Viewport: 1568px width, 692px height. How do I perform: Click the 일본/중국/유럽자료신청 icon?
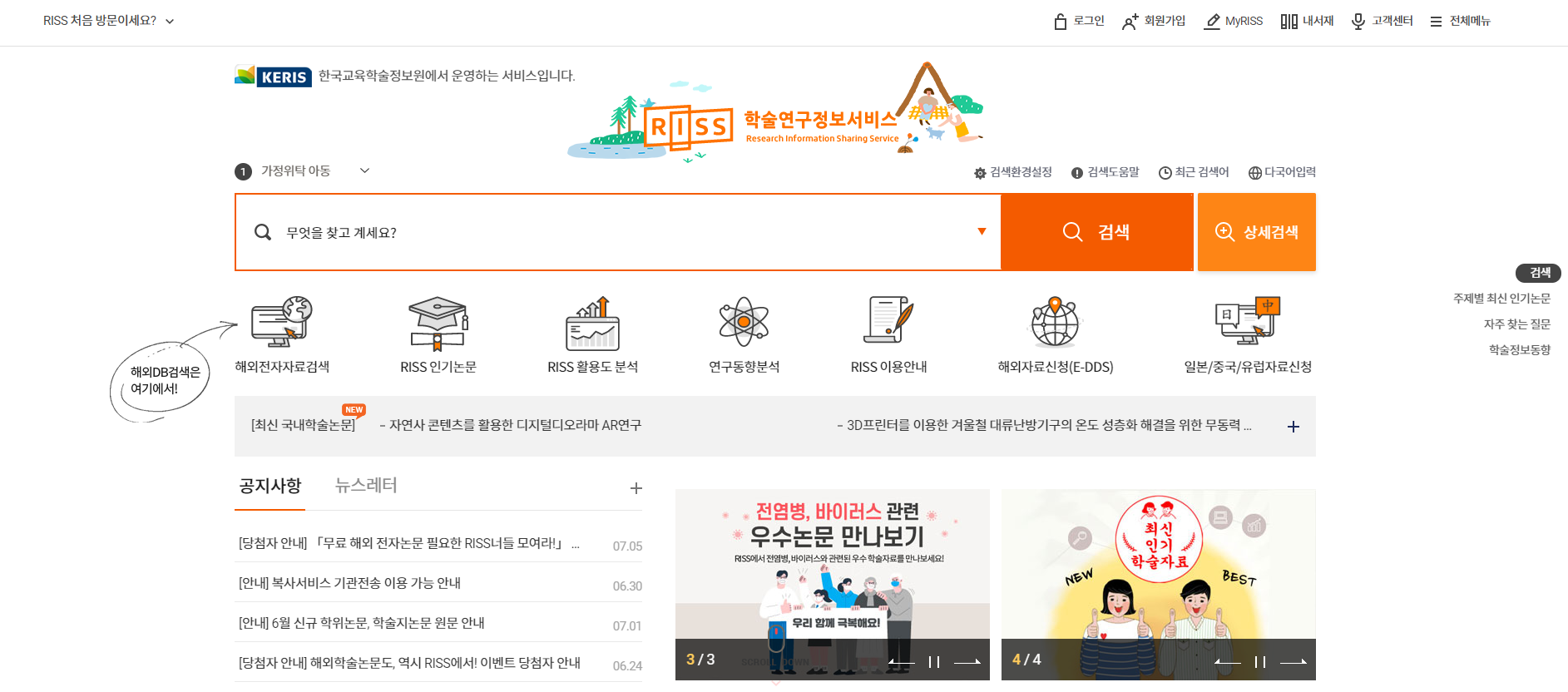pyautogui.click(x=1248, y=320)
